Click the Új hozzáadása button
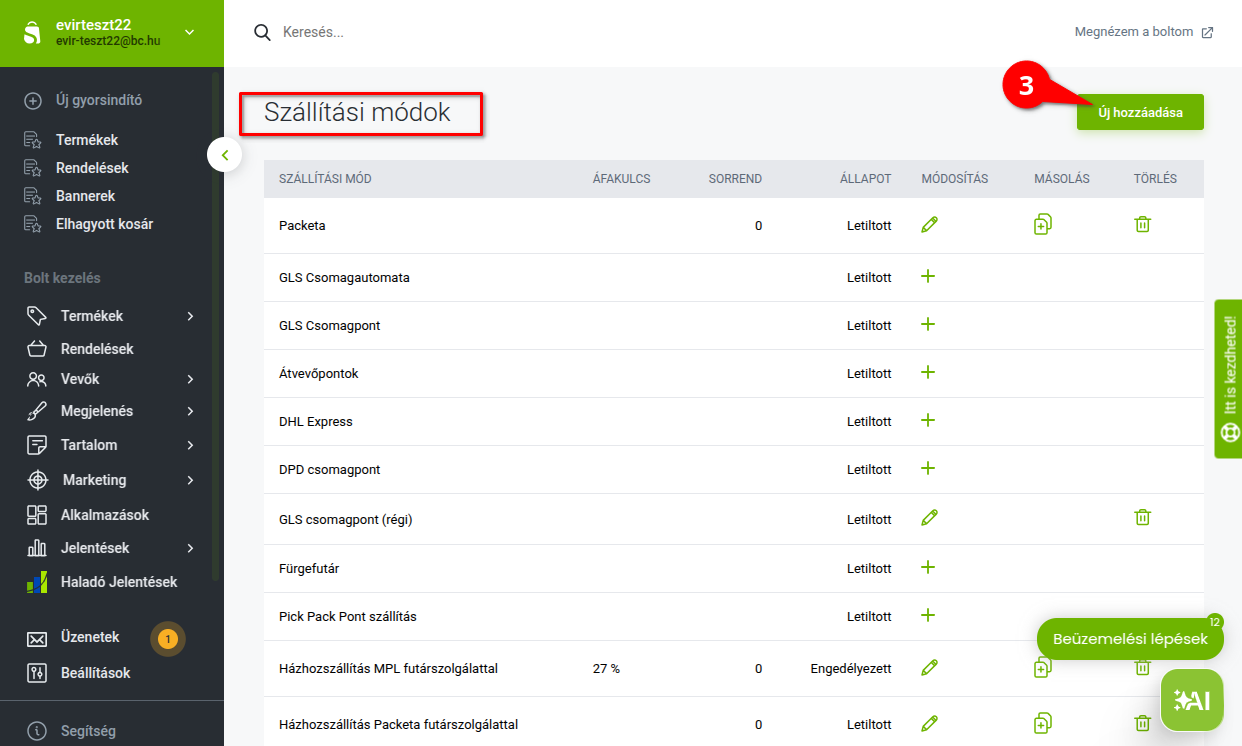This screenshot has width=1242, height=746. [x=1140, y=113]
